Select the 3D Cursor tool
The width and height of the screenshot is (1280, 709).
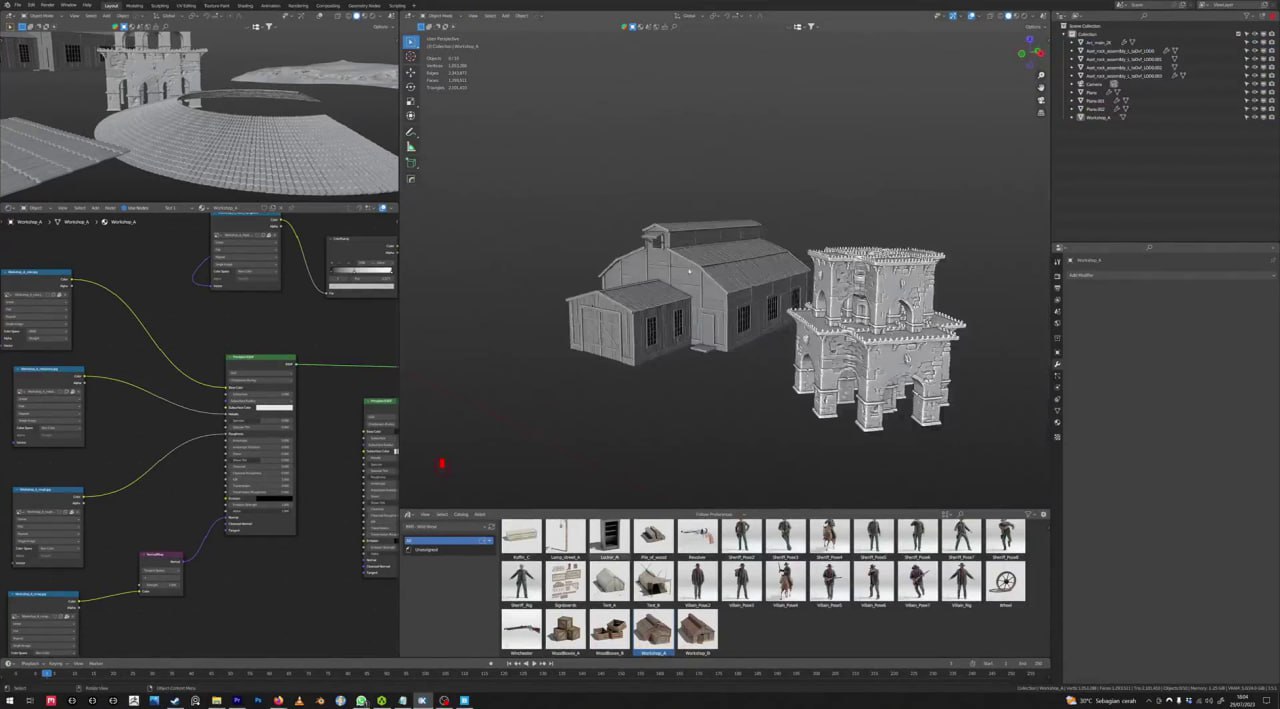411,56
